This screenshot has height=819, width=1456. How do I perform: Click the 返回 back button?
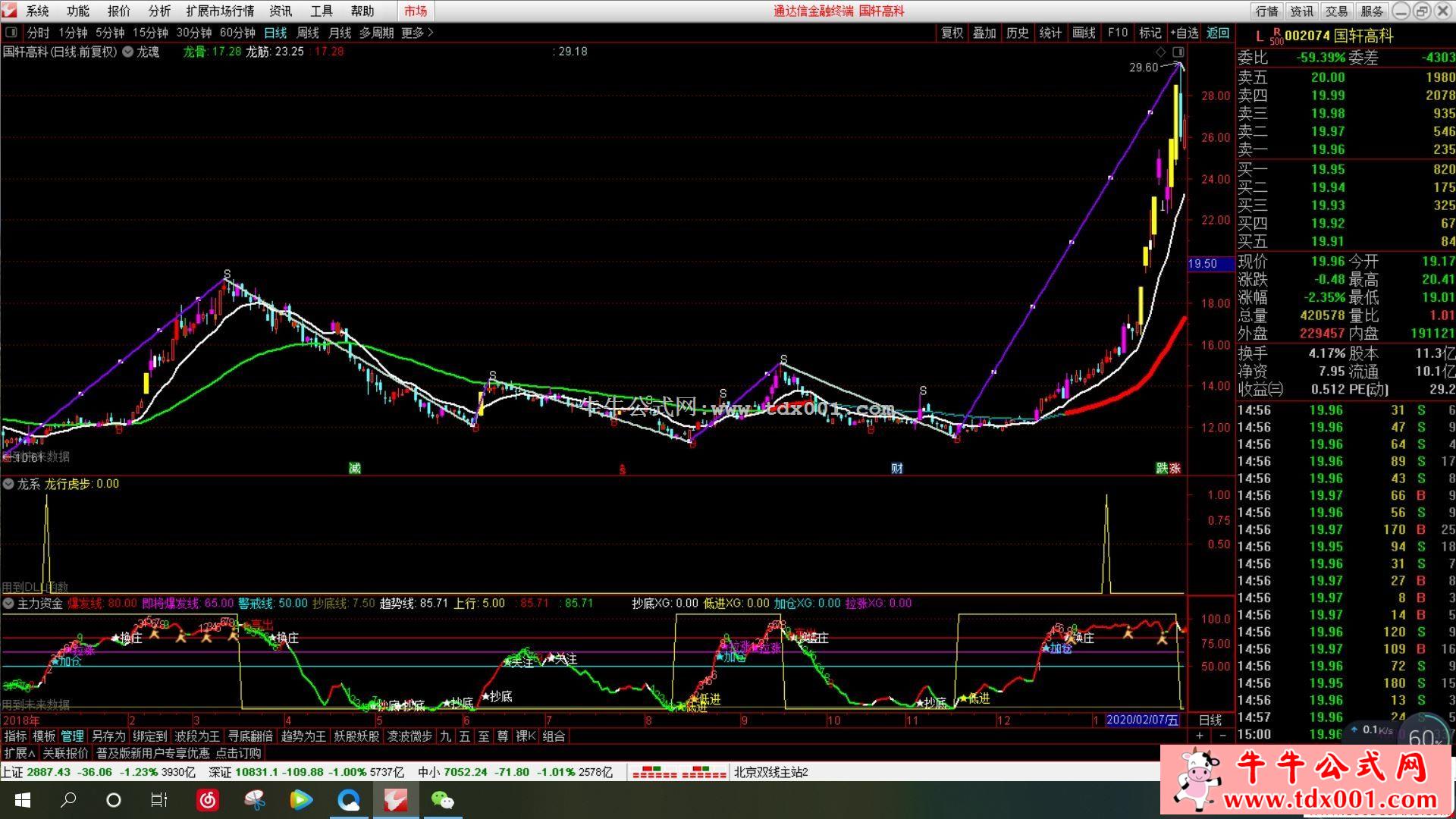(1218, 33)
